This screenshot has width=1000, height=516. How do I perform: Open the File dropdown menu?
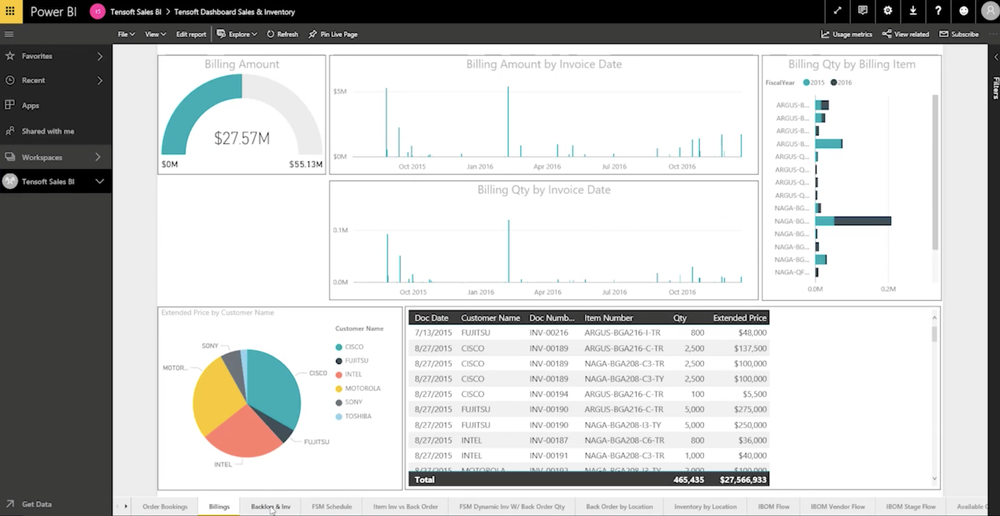126,34
